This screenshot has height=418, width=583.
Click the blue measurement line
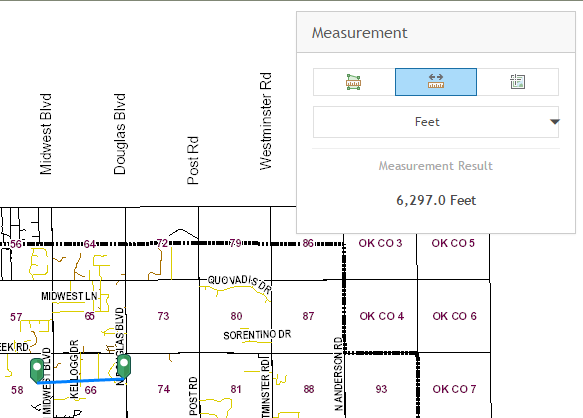pos(80,380)
